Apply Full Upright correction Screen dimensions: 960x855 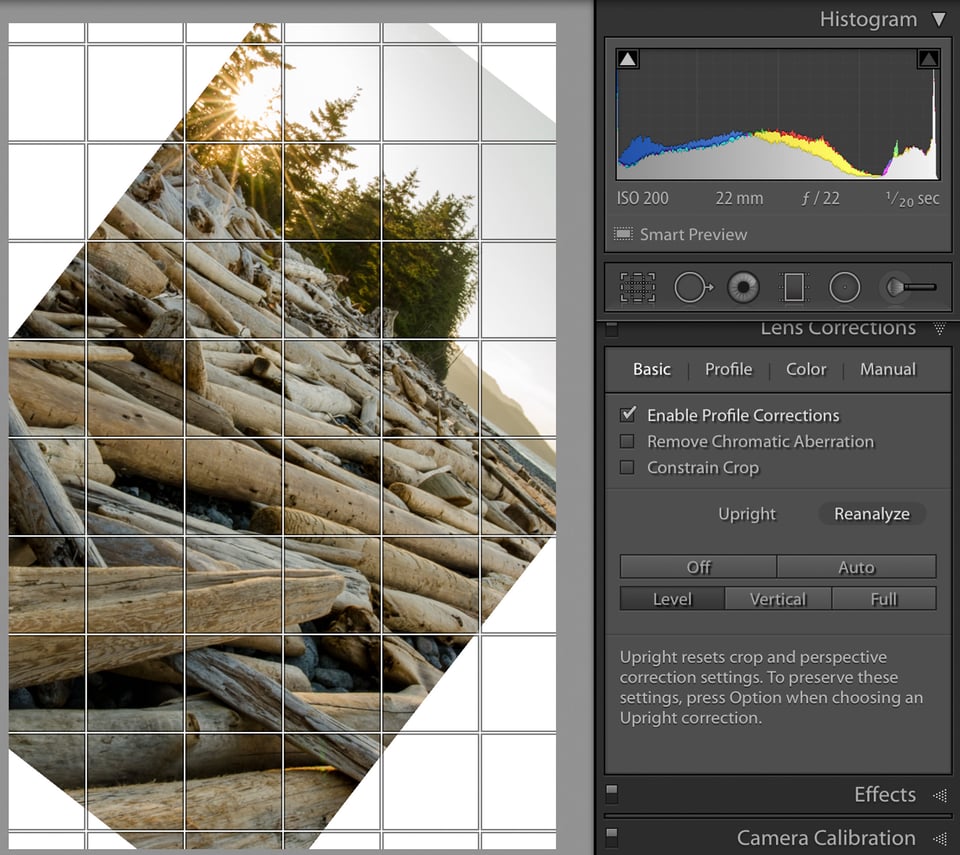click(884, 599)
